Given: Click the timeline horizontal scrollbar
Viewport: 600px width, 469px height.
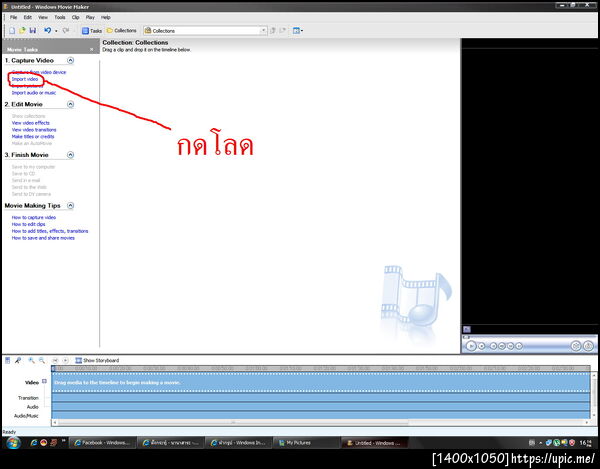Looking at the screenshot, I should pyautogui.click(x=321, y=423).
